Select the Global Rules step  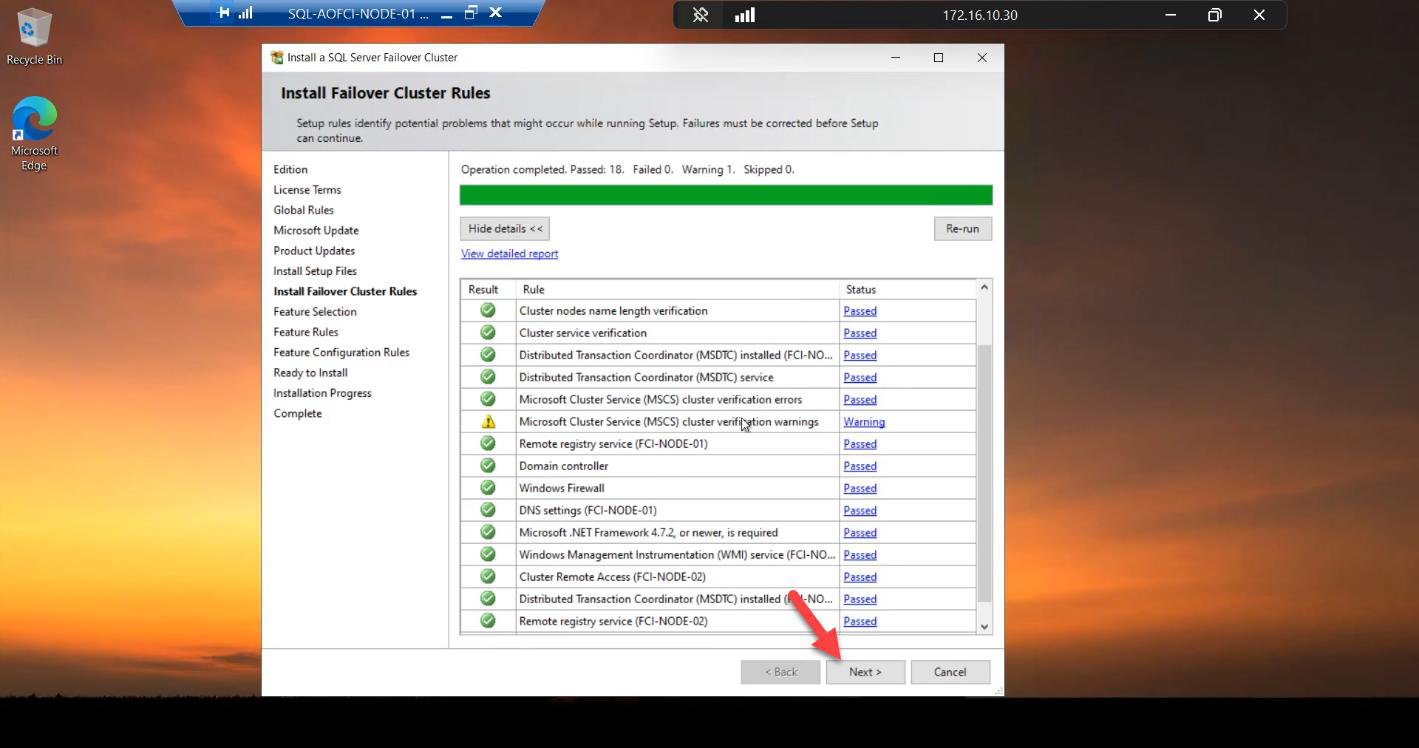click(304, 210)
